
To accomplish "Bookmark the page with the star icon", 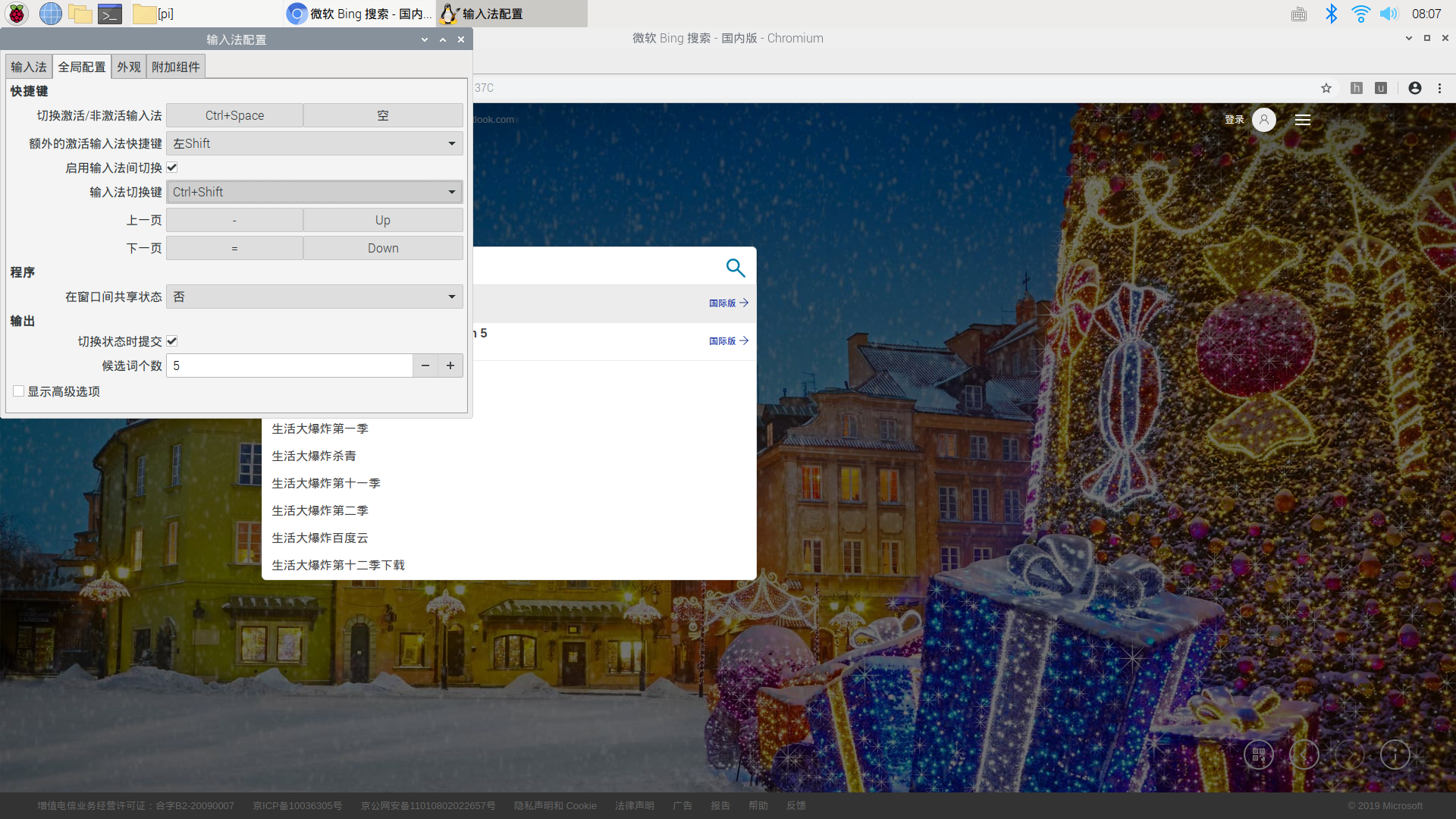I will (1326, 88).
